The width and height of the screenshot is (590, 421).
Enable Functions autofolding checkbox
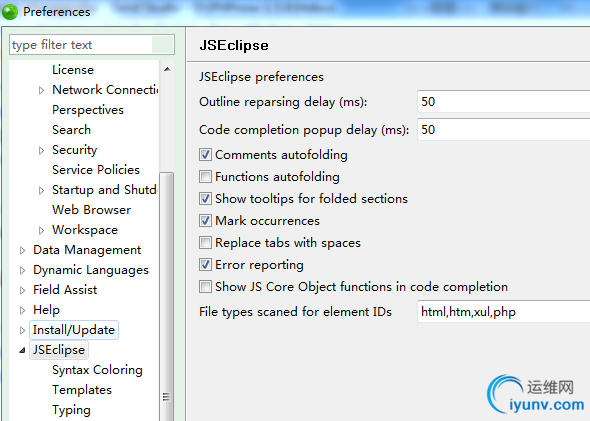tap(205, 176)
